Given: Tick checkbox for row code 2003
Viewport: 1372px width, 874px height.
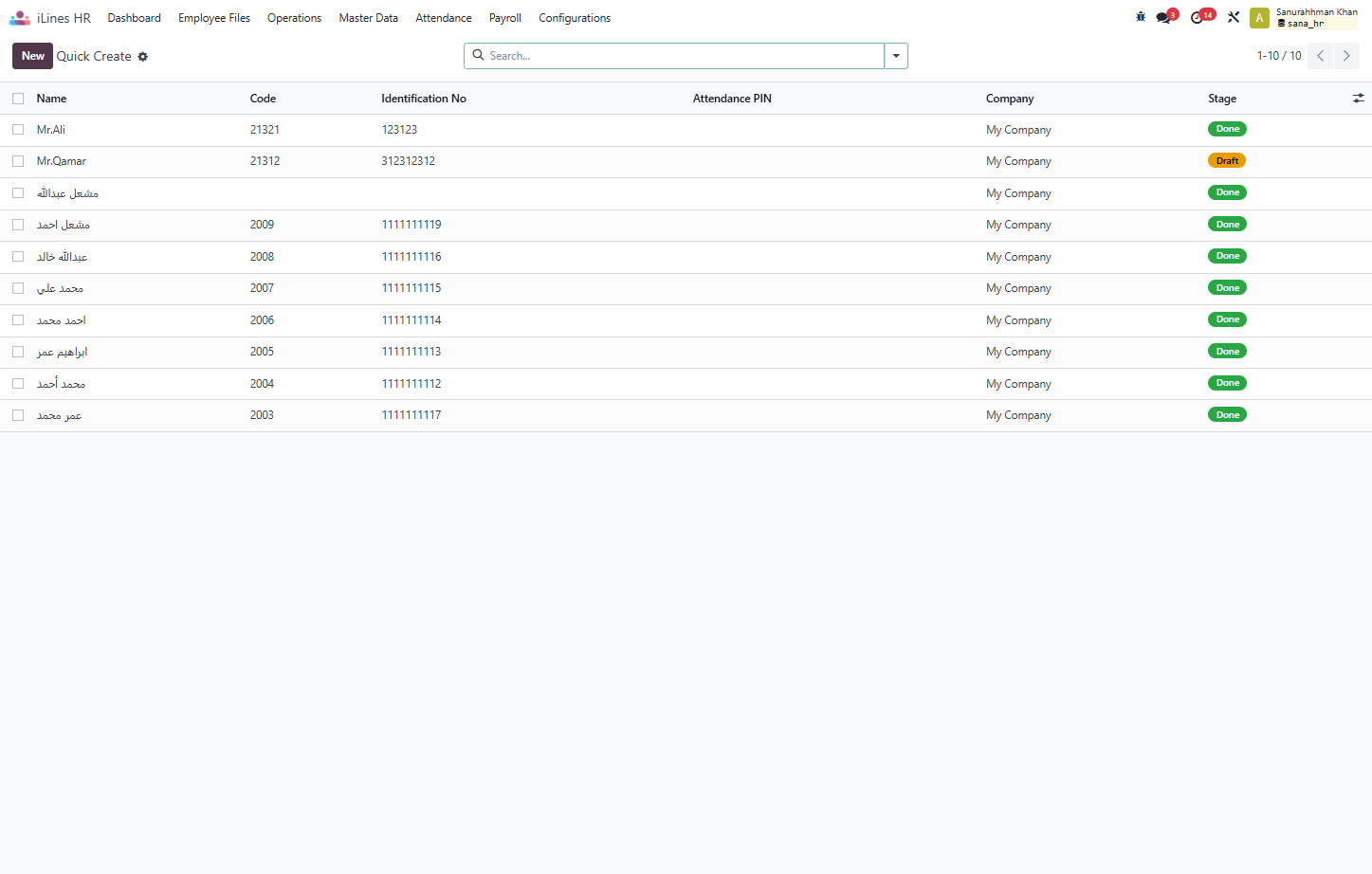Looking at the screenshot, I should (x=18, y=415).
